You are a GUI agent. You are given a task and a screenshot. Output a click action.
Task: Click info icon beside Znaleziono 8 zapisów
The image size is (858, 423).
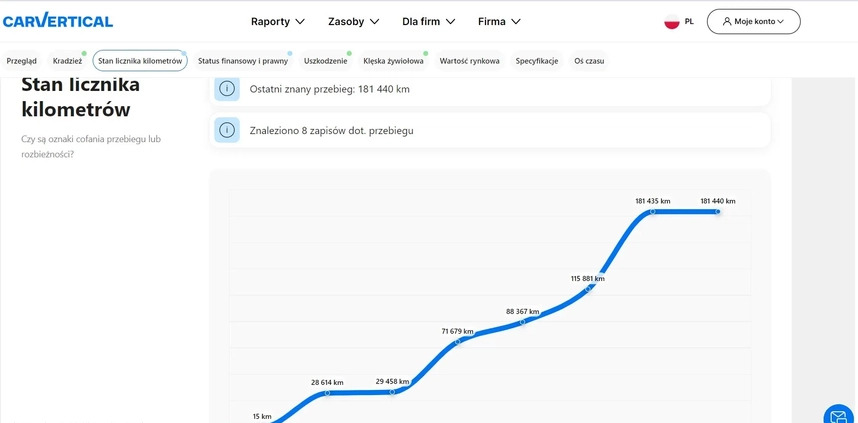coord(227,130)
